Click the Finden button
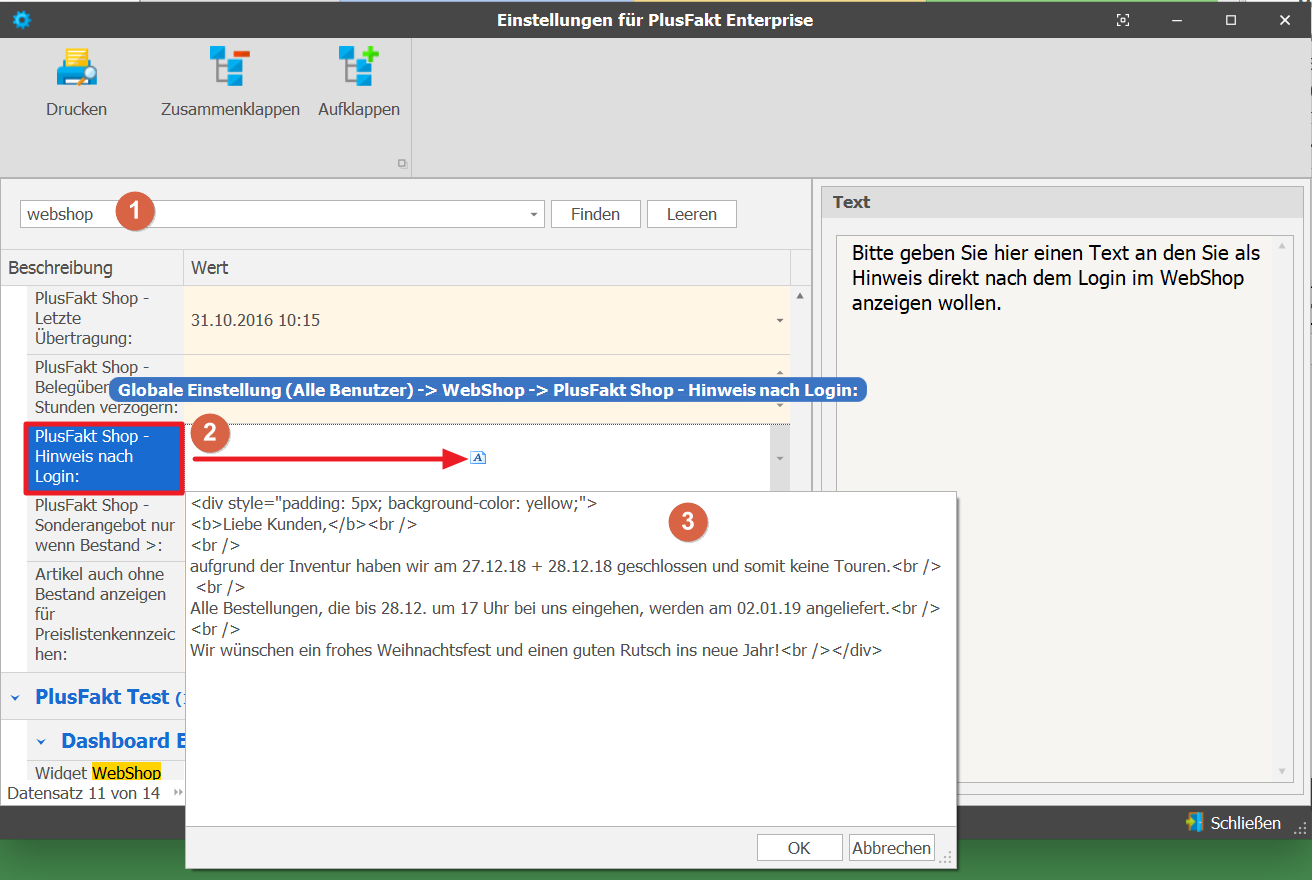This screenshot has height=880, width=1312. coord(595,214)
